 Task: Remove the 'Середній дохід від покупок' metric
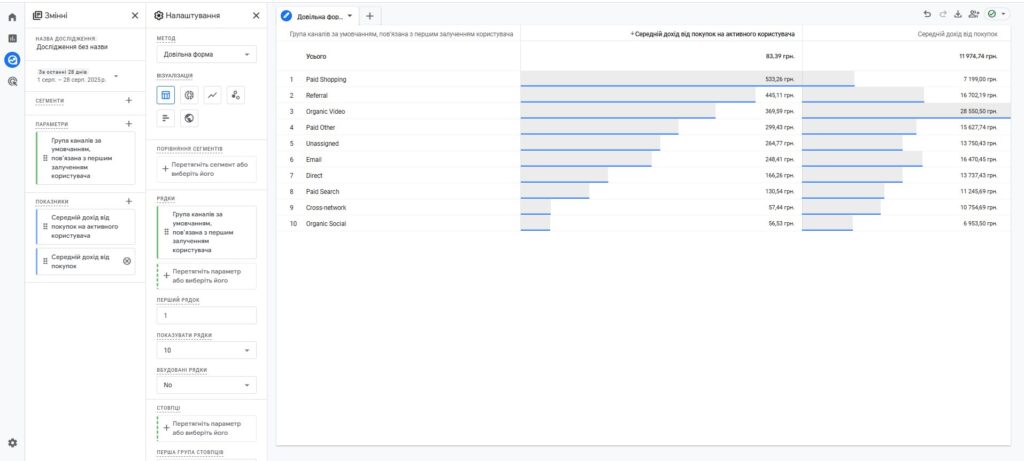coord(126,261)
